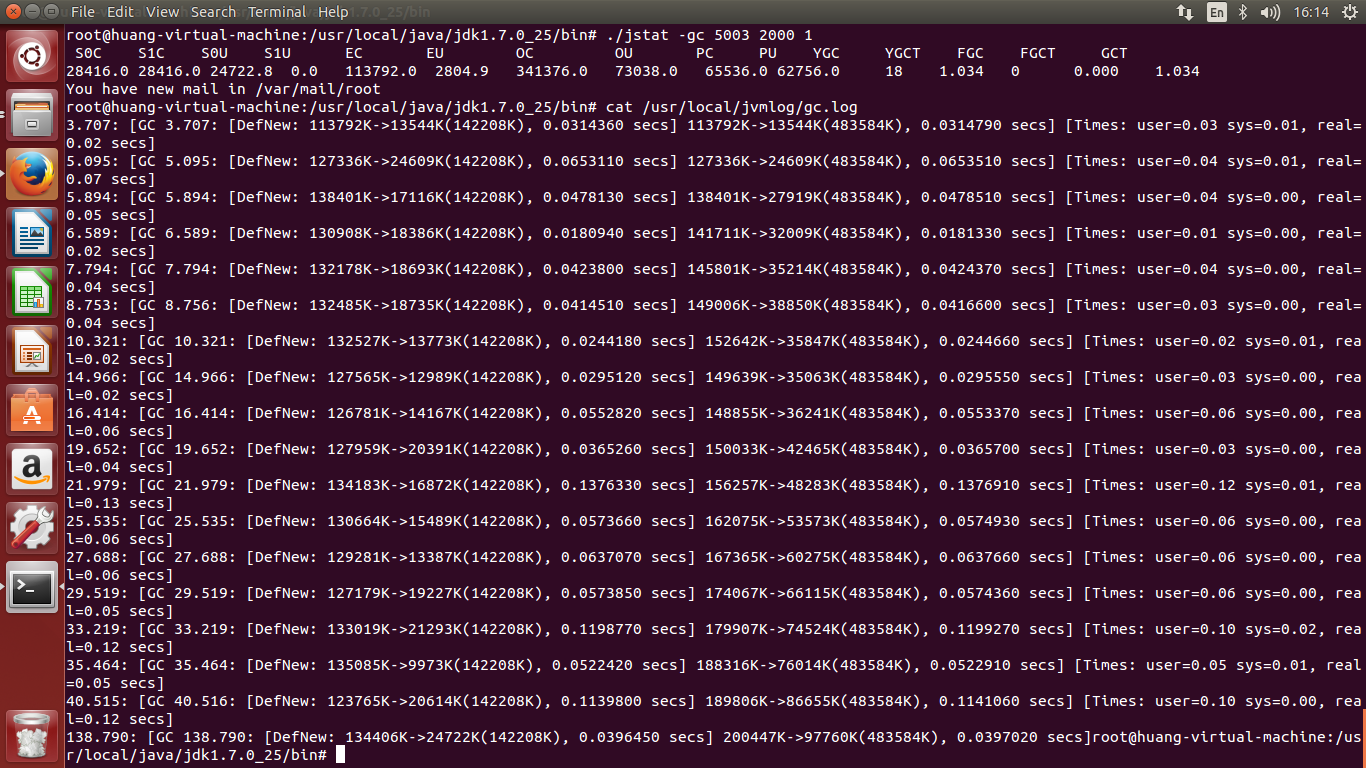The image size is (1366, 768).
Task: Minimize the terminal window
Action: click(x=32, y=12)
